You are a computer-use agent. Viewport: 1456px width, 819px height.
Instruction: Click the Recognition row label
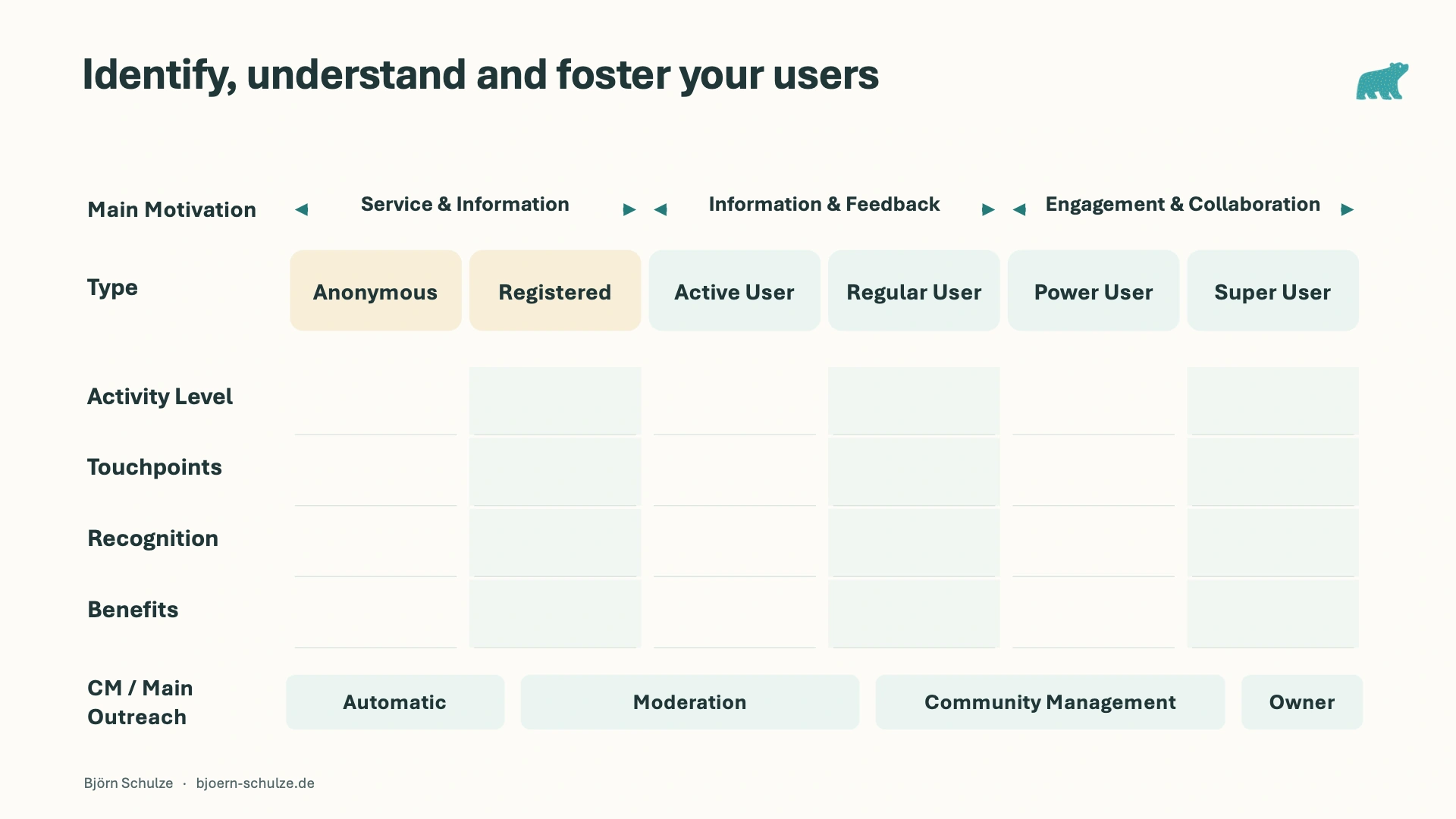pyautogui.click(x=153, y=538)
